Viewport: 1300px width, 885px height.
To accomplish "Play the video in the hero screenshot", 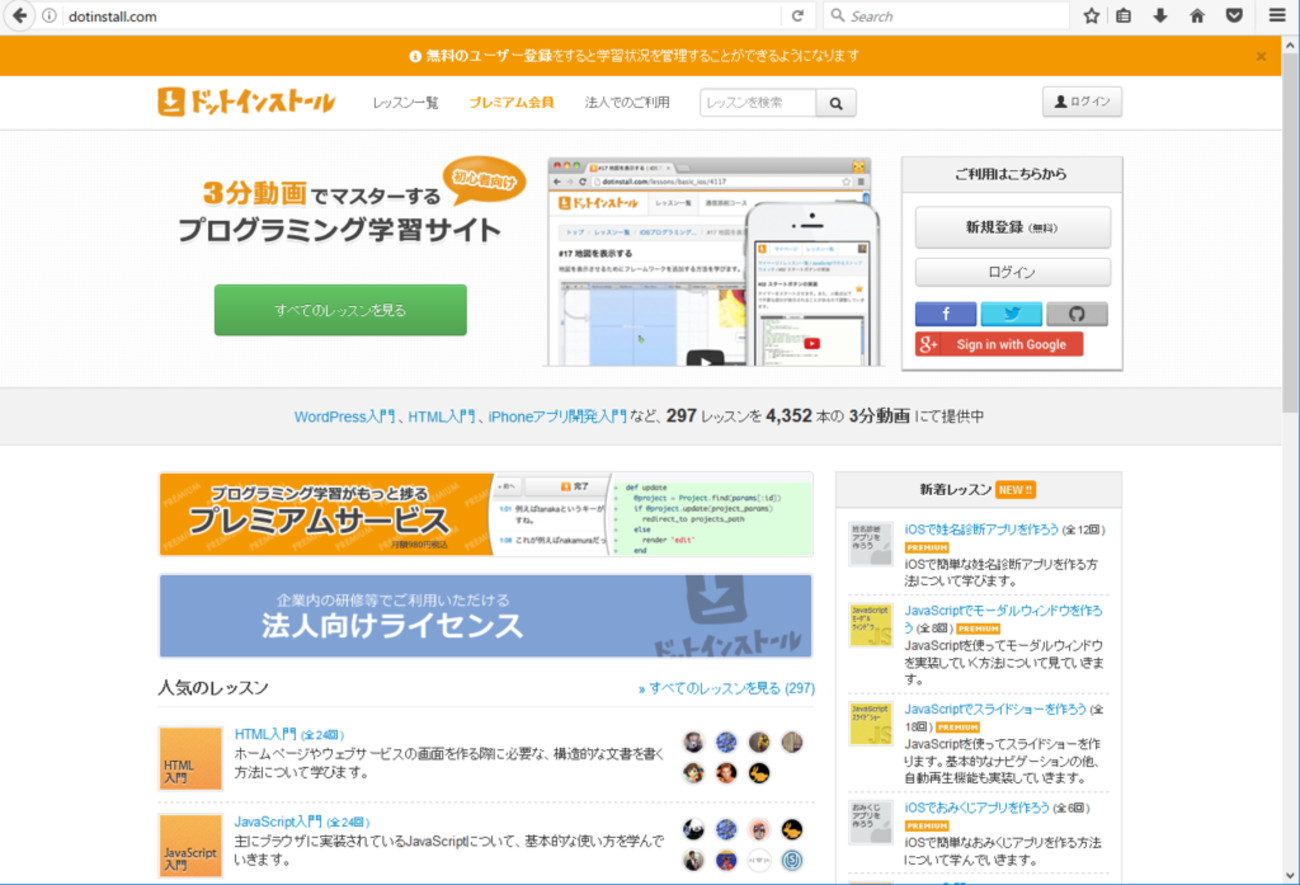I will coord(705,360).
